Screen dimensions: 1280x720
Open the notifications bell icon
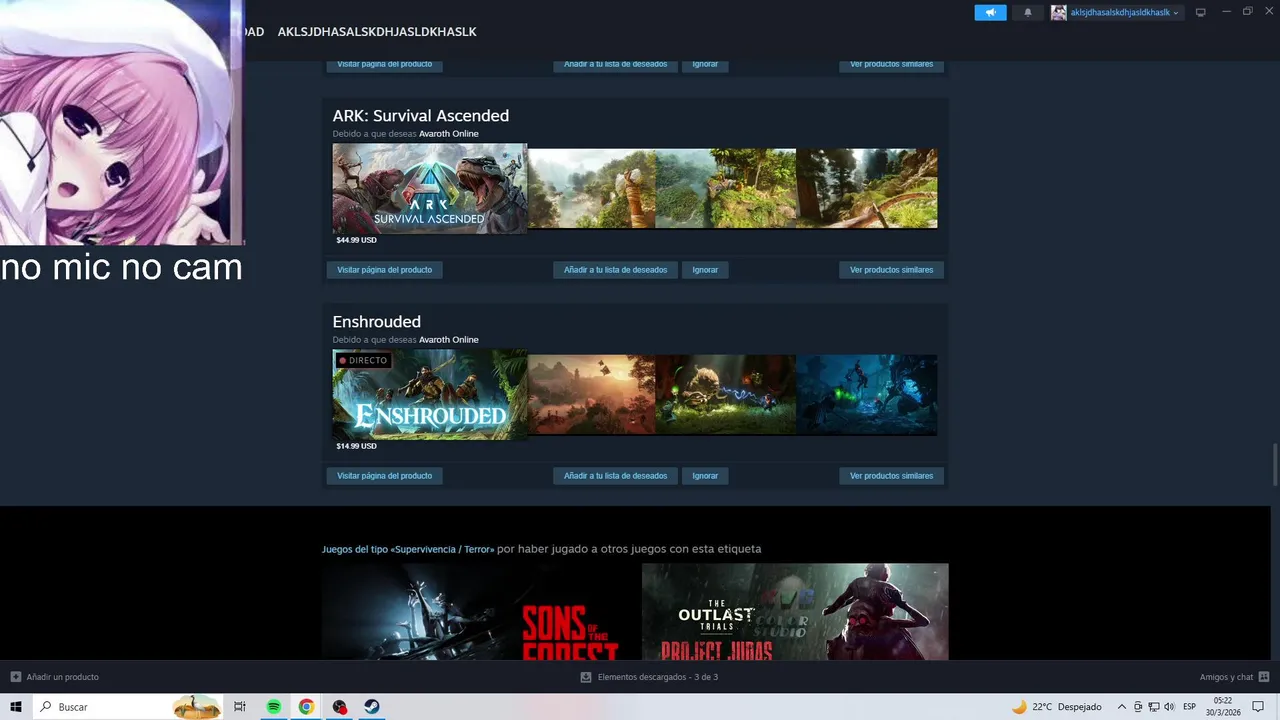pos(1028,12)
